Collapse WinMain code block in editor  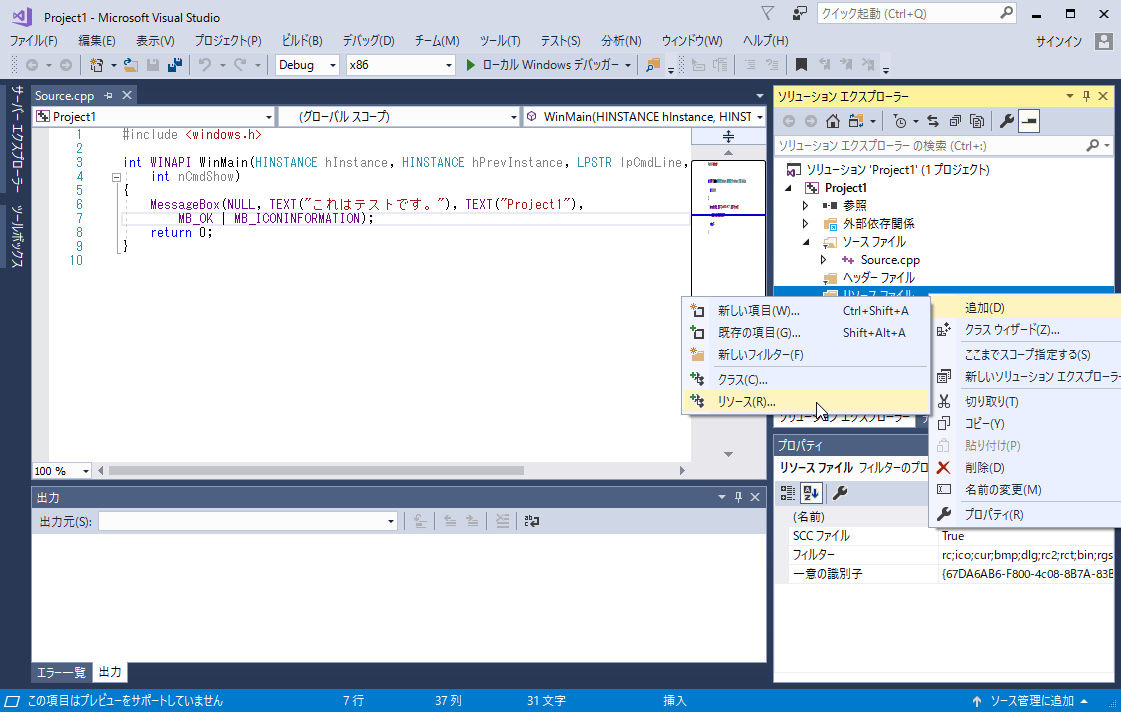pos(116,177)
